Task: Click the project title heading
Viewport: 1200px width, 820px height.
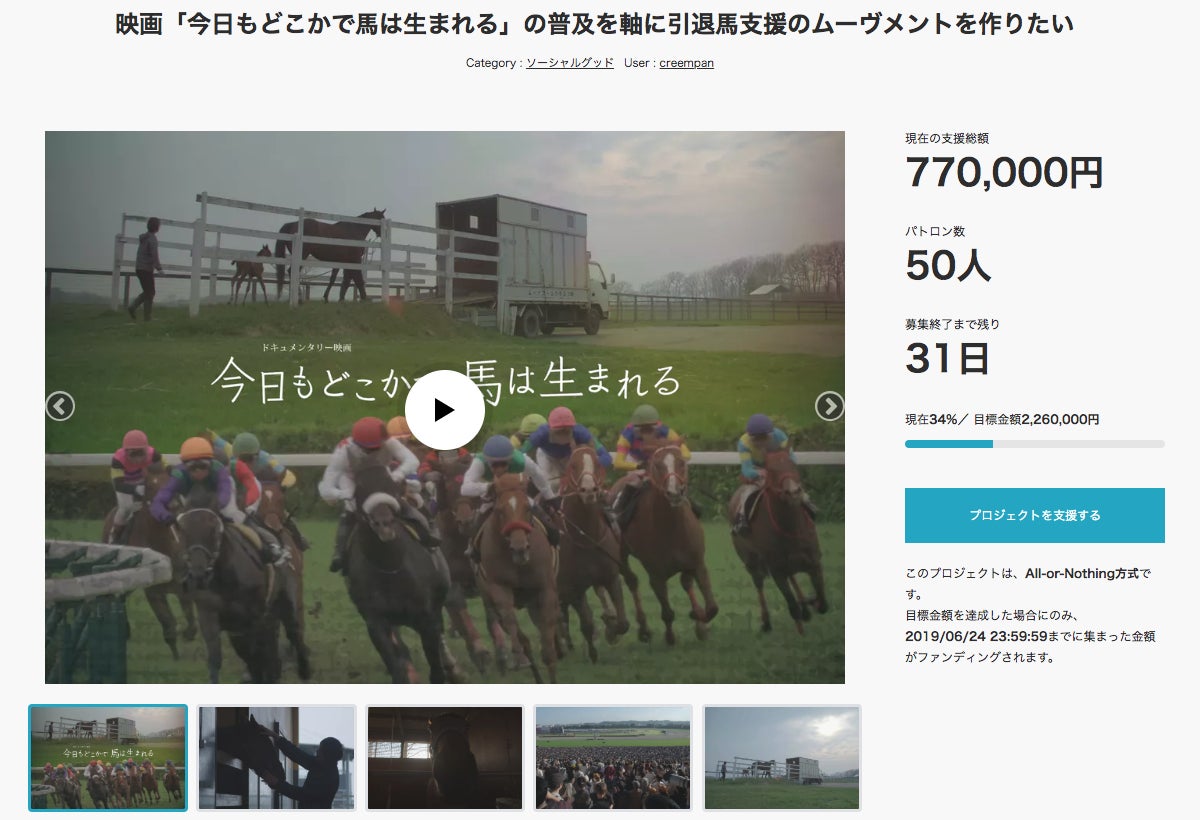Action: 595,24
